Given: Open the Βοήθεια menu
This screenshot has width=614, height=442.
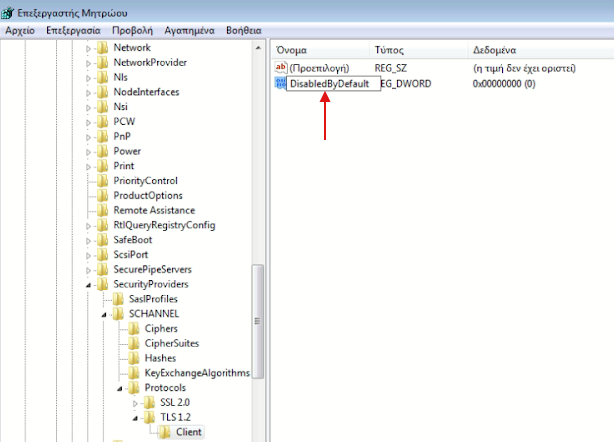Looking at the screenshot, I should click(245, 31).
